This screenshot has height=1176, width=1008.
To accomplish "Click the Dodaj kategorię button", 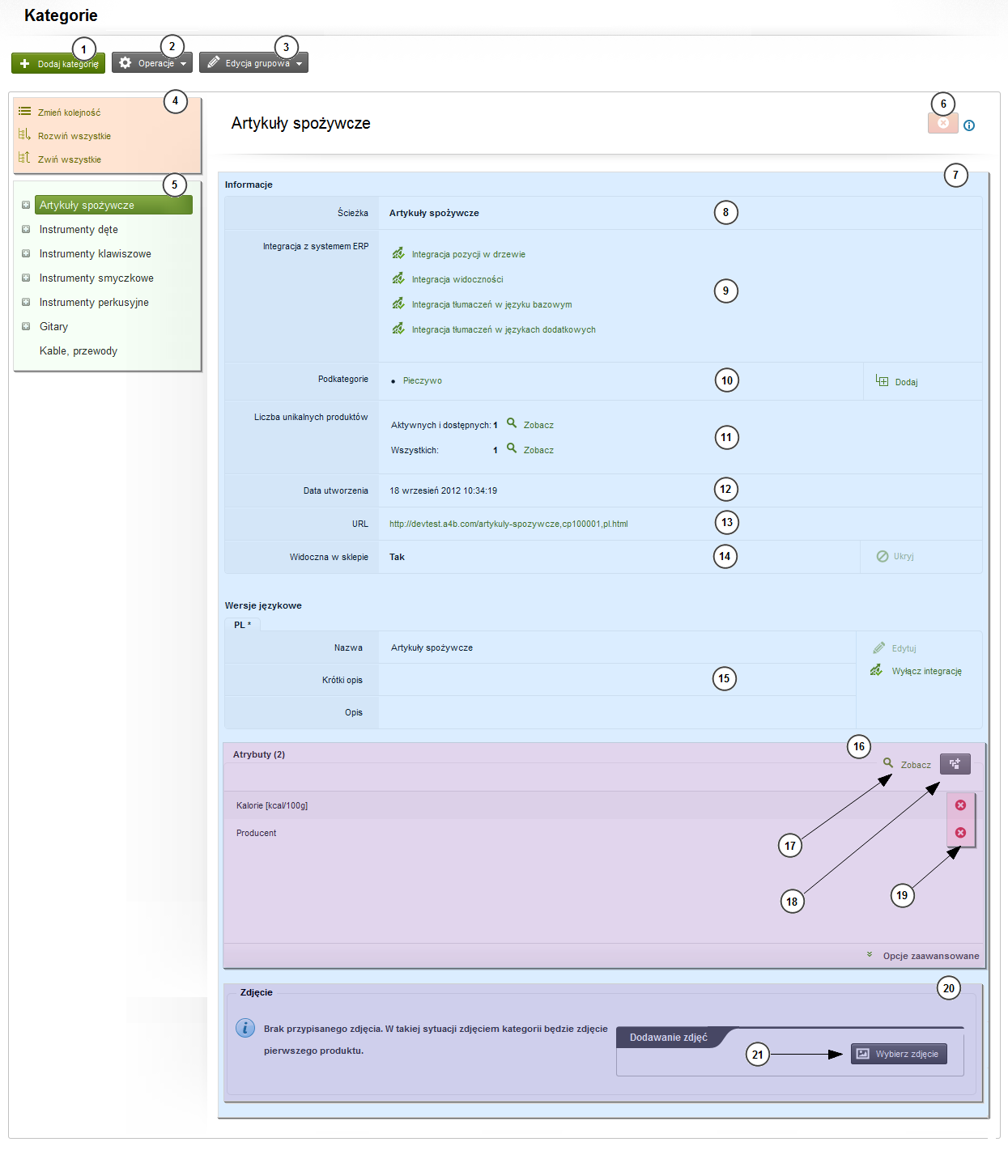I will [x=58, y=63].
